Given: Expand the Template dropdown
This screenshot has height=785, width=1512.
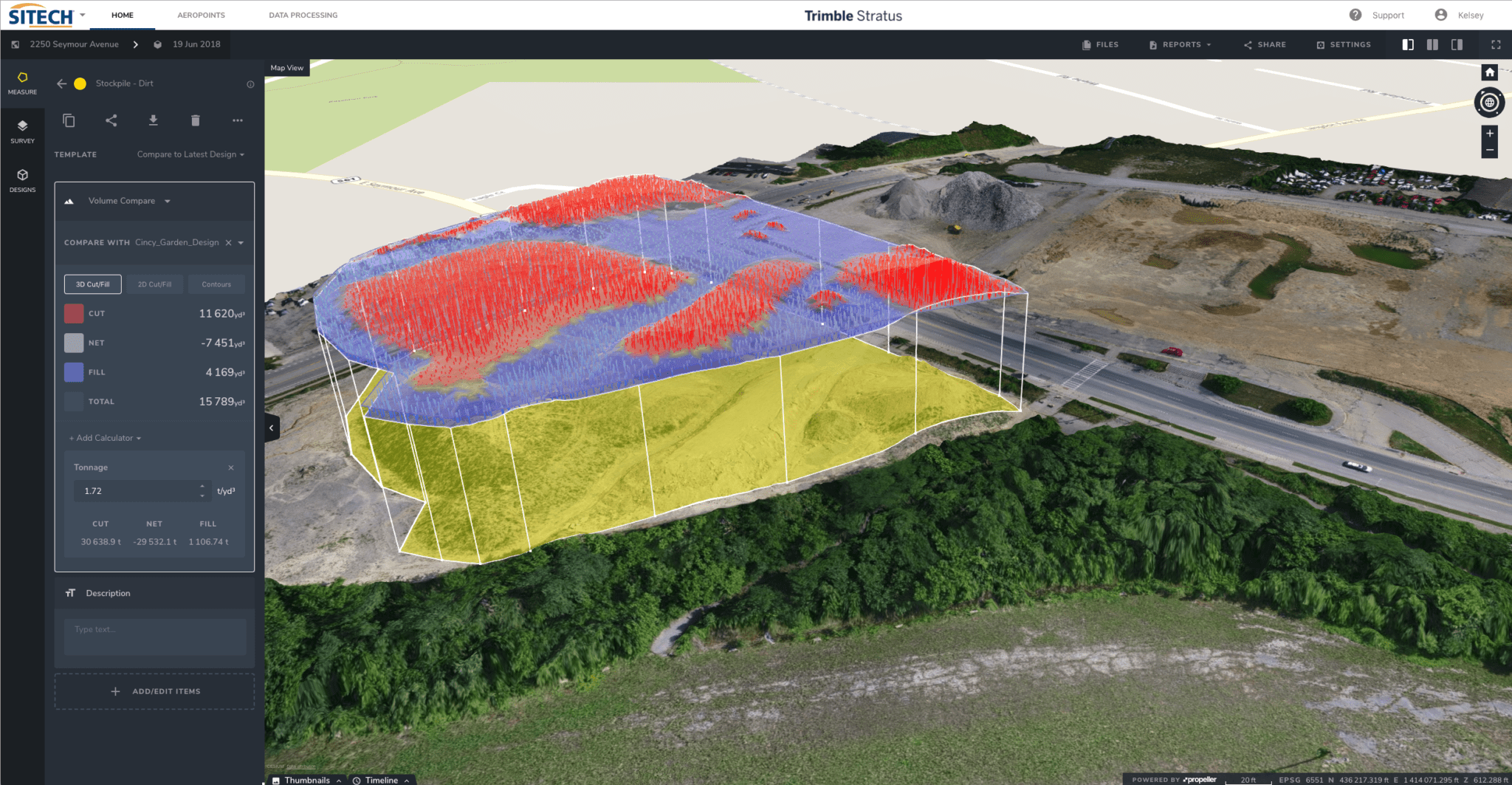Looking at the screenshot, I should pyautogui.click(x=190, y=154).
